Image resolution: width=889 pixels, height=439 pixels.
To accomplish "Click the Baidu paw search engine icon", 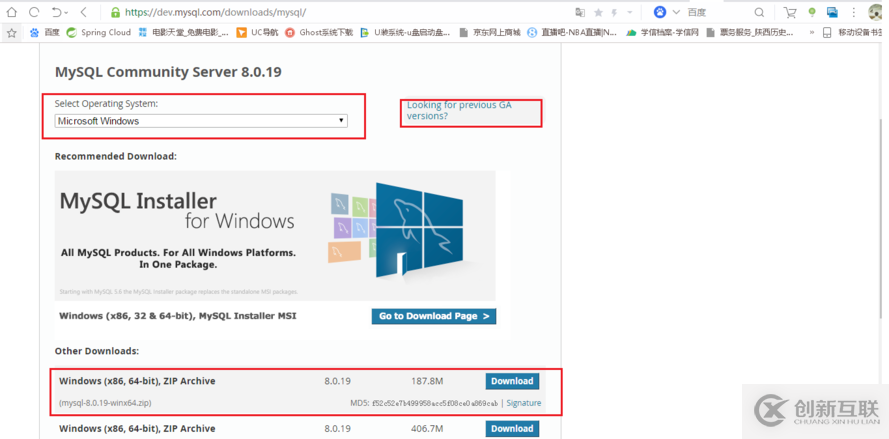I will (x=659, y=12).
